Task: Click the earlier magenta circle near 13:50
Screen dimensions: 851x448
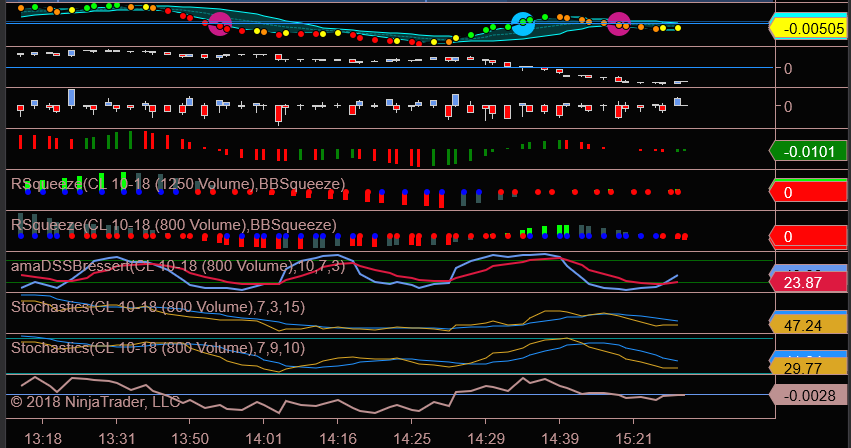Action: 220,24
